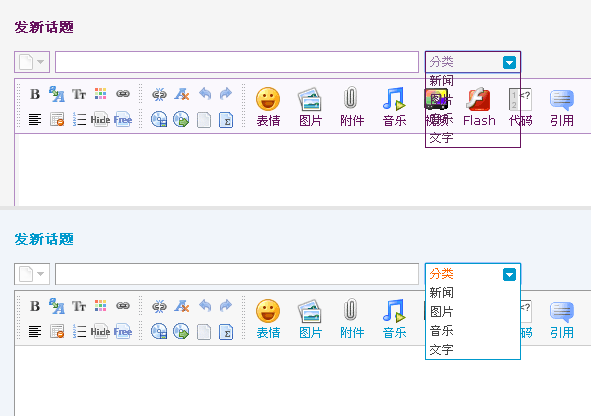Insert quote with top editor 引用 icon

[x=562, y=107]
